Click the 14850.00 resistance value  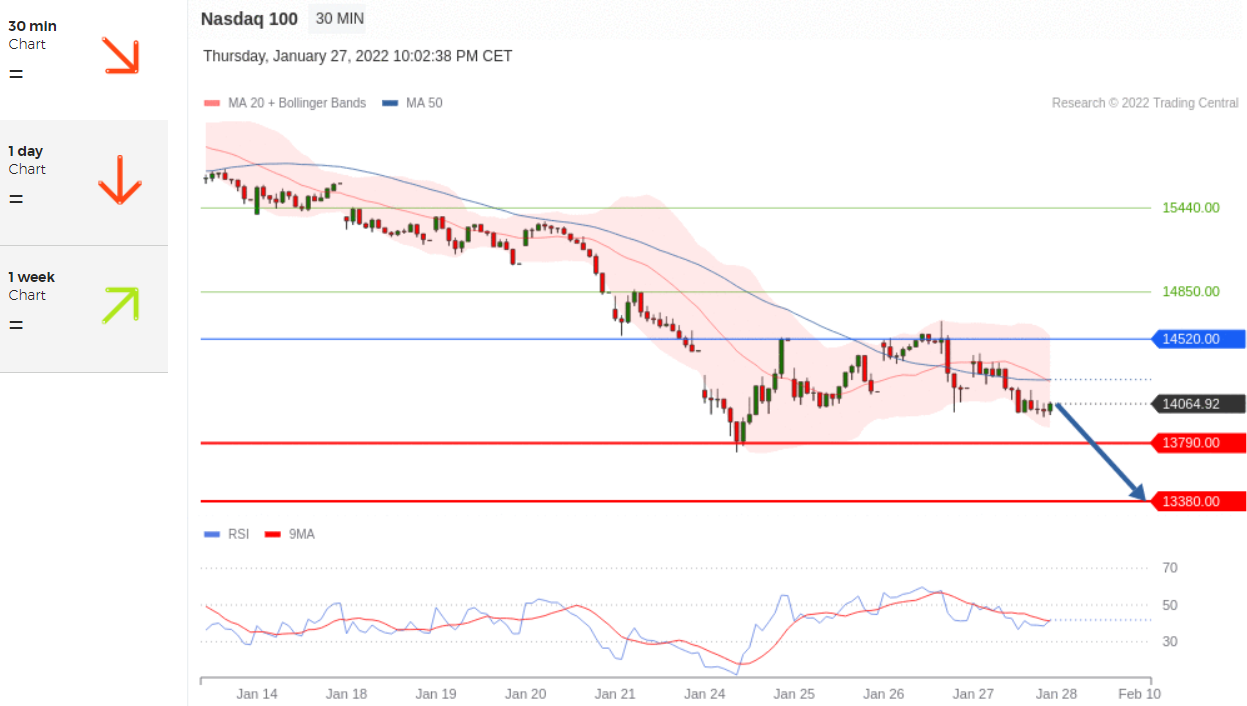click(1191, 291)
